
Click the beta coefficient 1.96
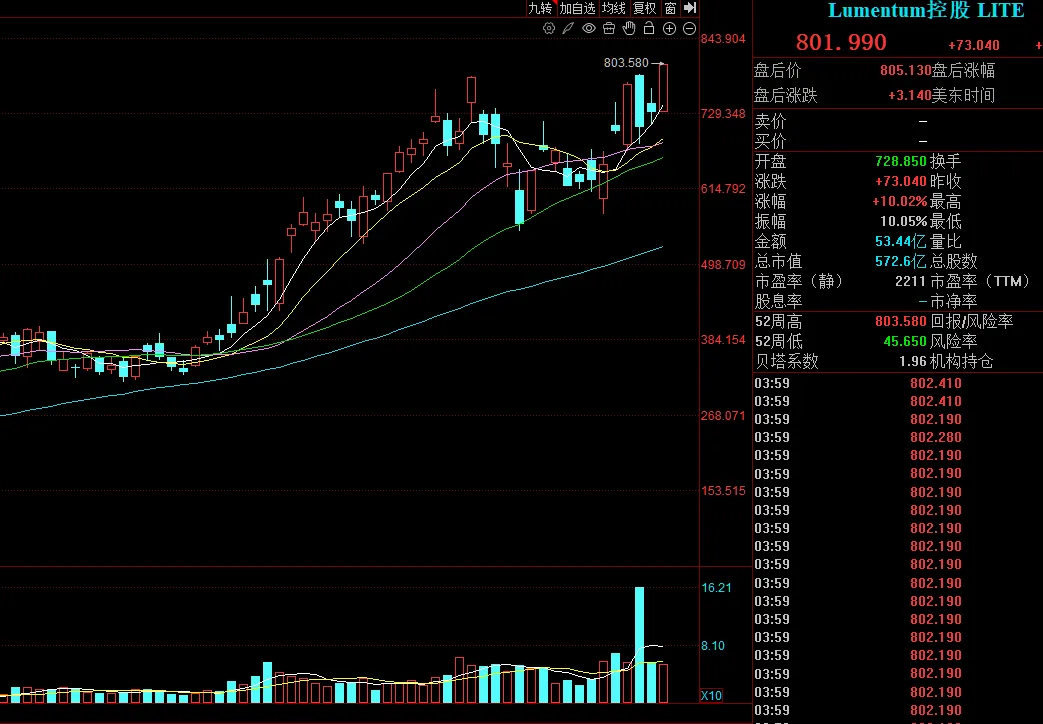point(913,361)
